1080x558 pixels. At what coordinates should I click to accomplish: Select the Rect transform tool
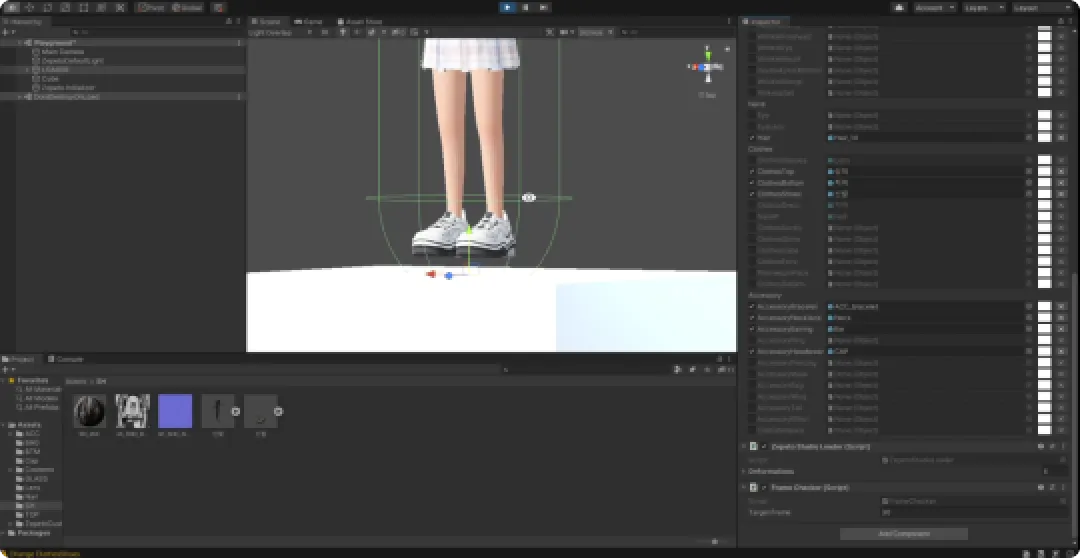[x=84, y=8]
